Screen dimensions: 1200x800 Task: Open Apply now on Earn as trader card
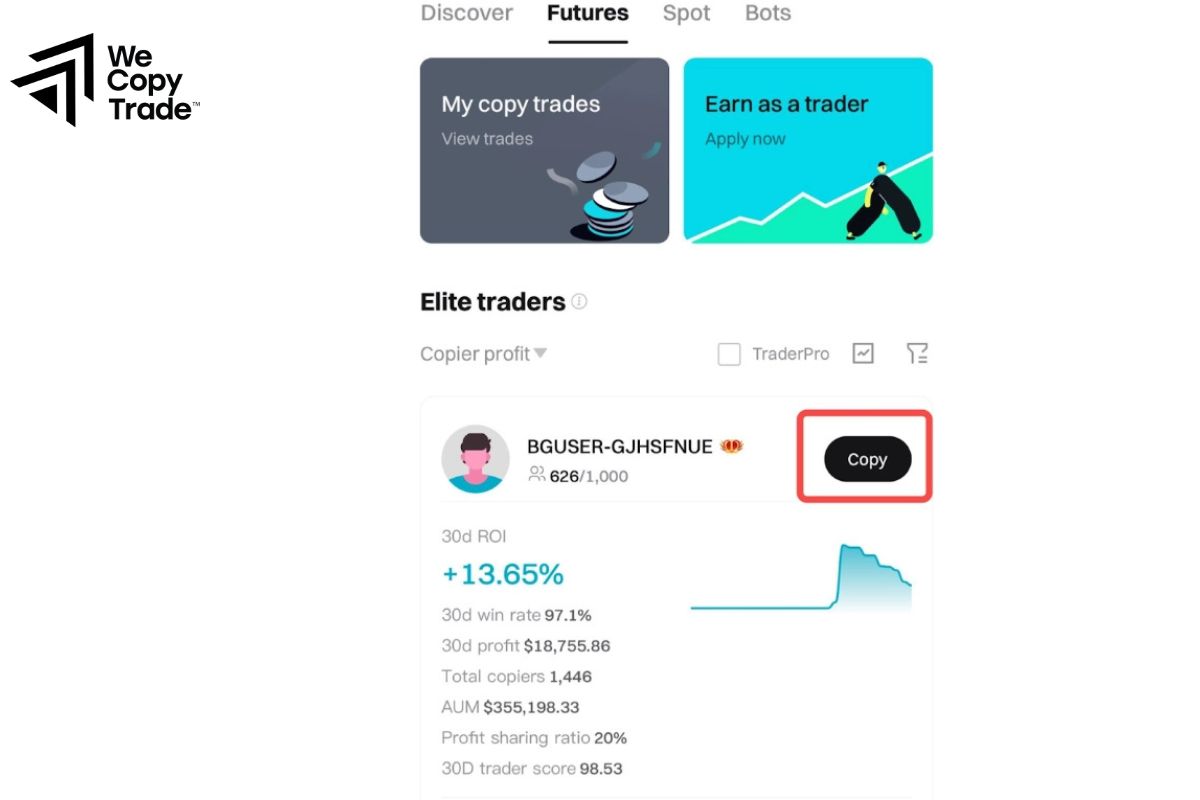(x=745, y=139)
